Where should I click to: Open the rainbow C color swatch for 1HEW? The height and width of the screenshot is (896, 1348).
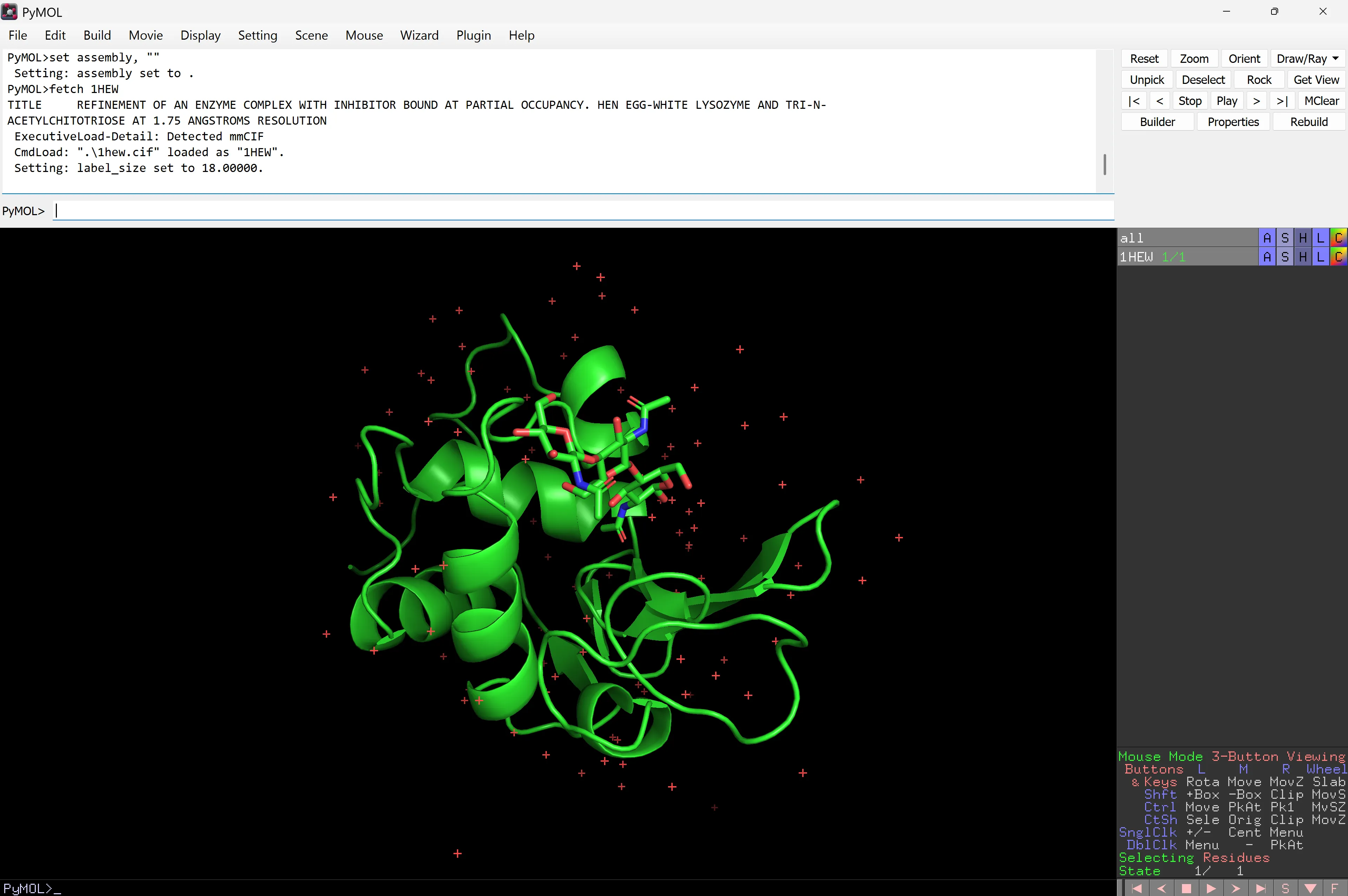tap(1338, 257)
